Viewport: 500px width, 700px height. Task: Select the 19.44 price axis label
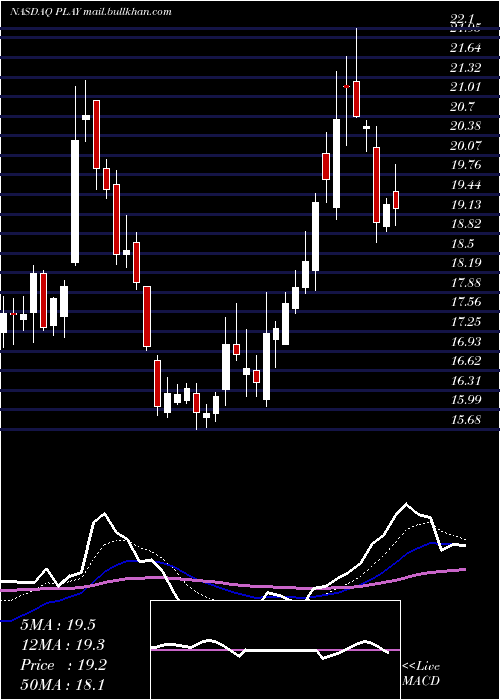tap(466, 185)
